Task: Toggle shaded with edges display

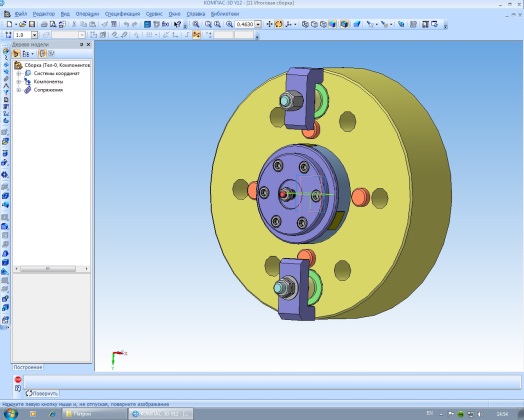Action: tap(345, 24)
